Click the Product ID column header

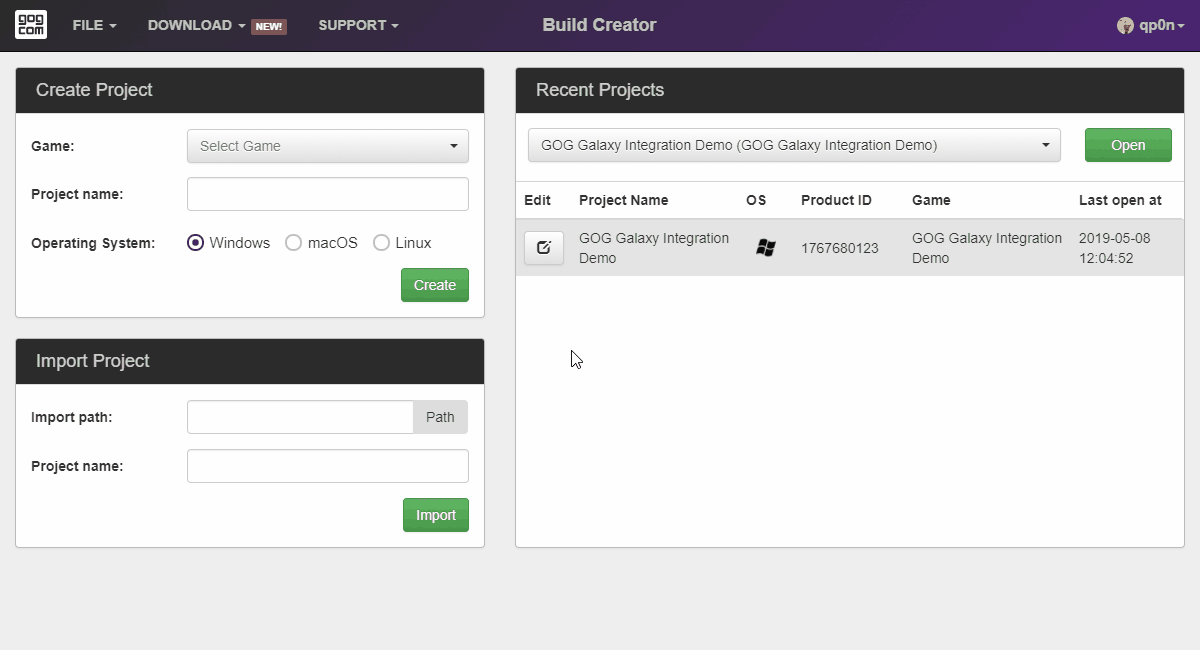[836, 200]
